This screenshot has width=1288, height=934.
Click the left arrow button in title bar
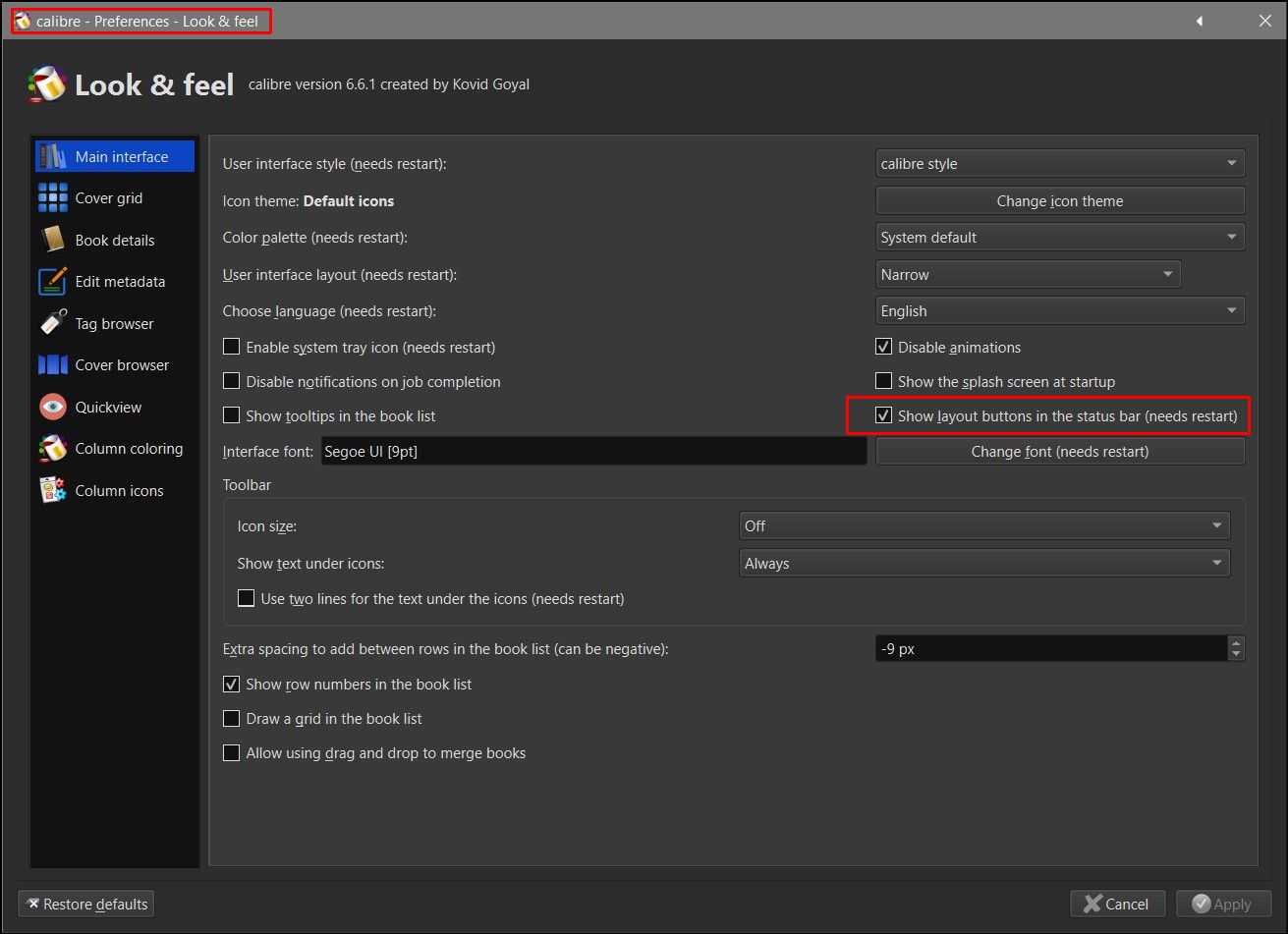coord(1200,21)
